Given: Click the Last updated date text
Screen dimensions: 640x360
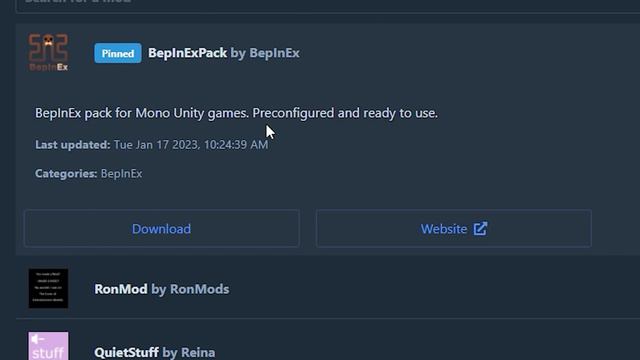Looking at the screenshot, I should click(191, 144).
